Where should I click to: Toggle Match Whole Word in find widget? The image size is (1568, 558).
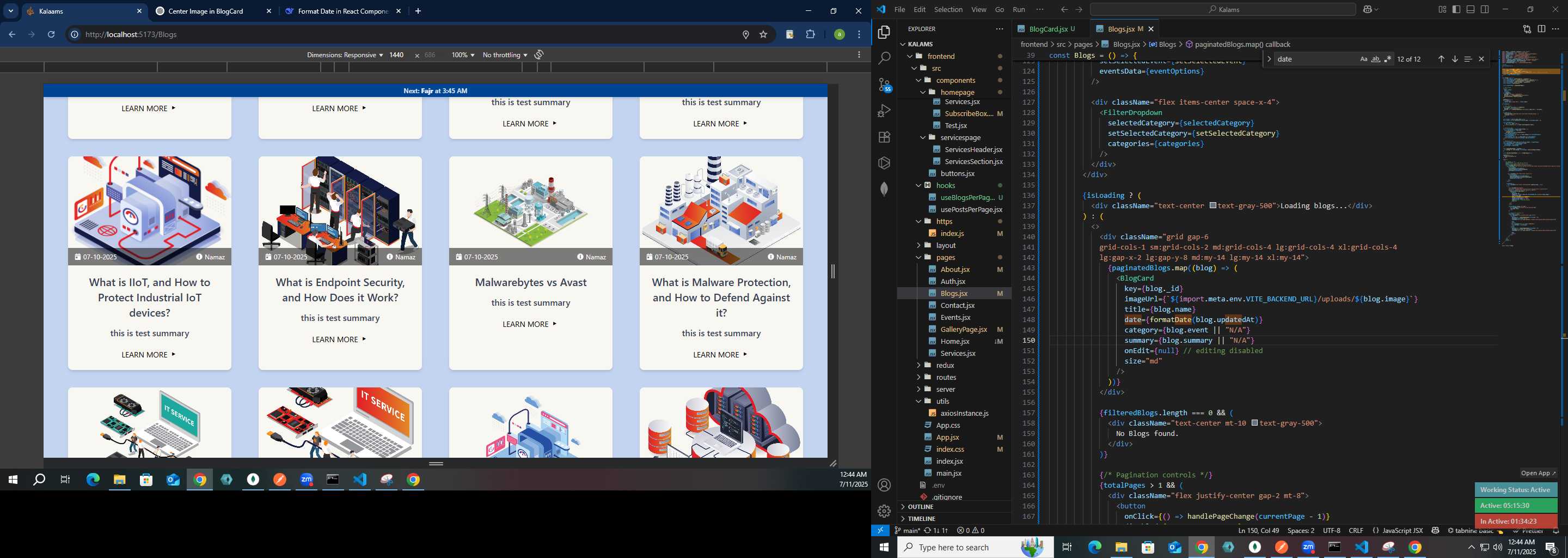1376,59
